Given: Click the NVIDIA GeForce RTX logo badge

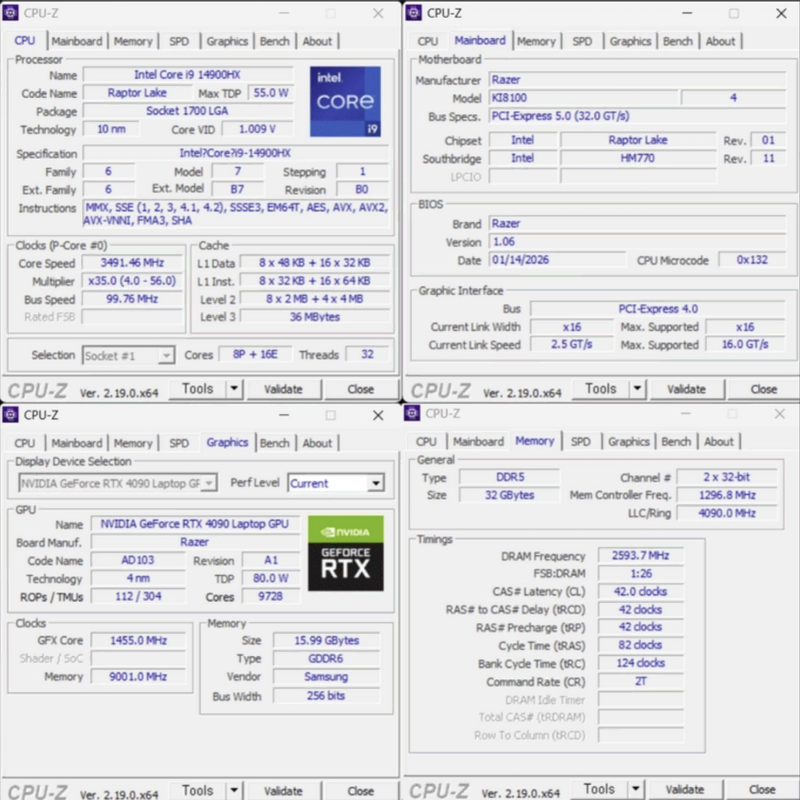Looking at the screenshot, I should [345, 553].
